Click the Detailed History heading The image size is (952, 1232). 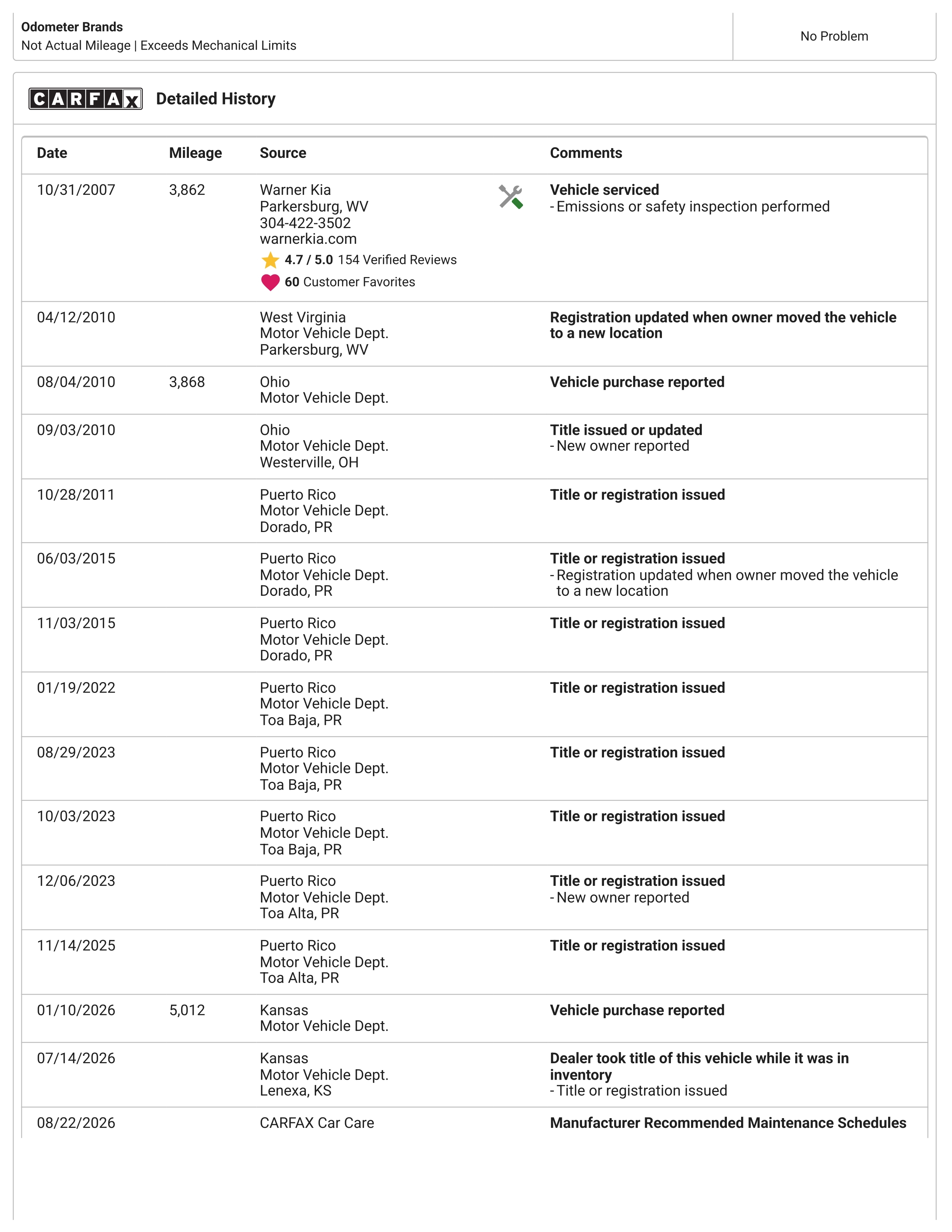click(215, 99)
